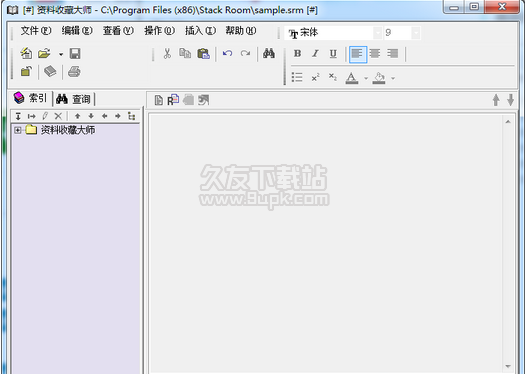
Task: Click the grayed fourth icon above the editor
Action: (x=204, y=100)
